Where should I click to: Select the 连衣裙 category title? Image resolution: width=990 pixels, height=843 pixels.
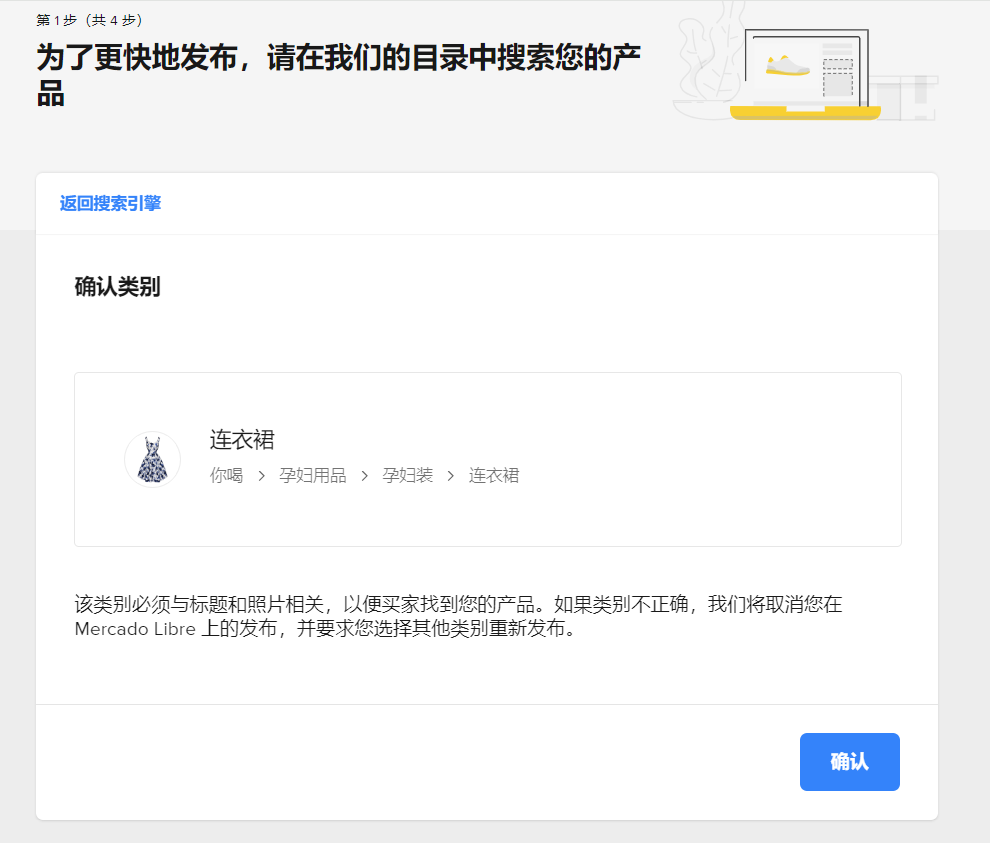pos(242,440)
